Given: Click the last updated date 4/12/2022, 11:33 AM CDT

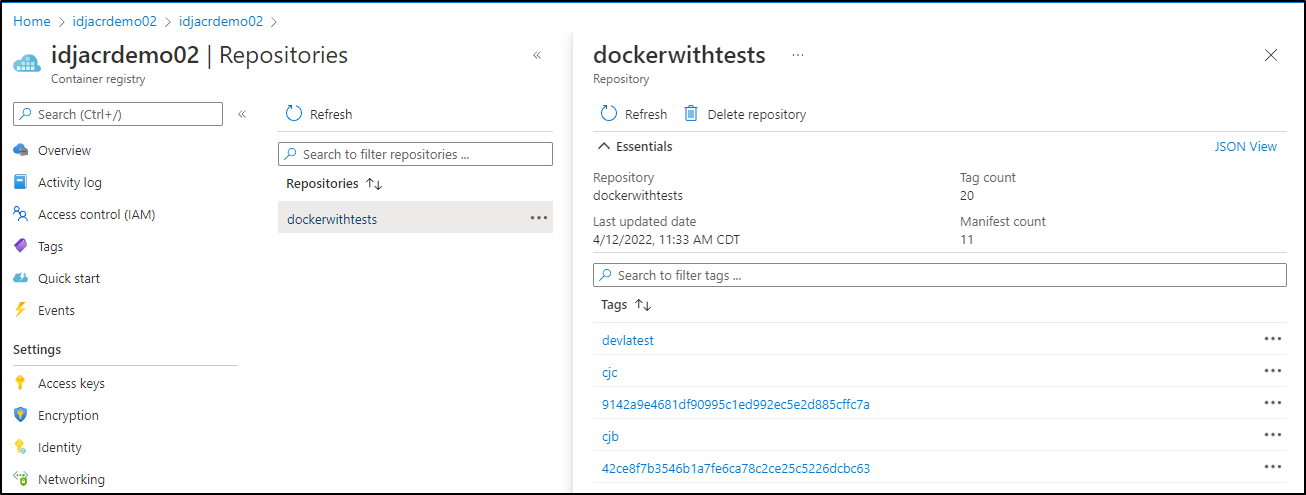Looking at the screenshot, I should (666, 240).
